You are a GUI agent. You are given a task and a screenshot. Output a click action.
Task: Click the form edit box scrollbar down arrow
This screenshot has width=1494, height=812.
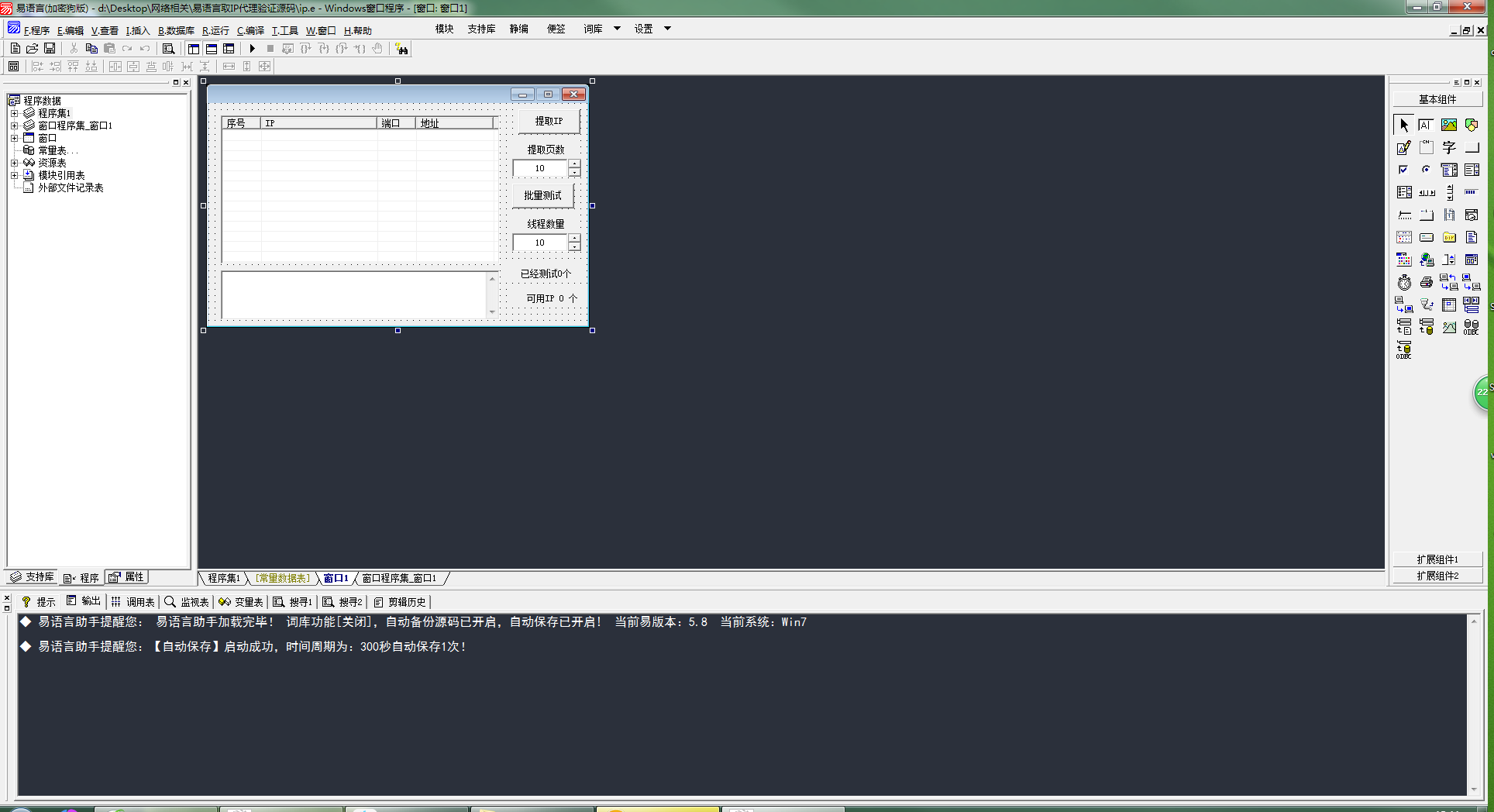(x=492, y=312)
